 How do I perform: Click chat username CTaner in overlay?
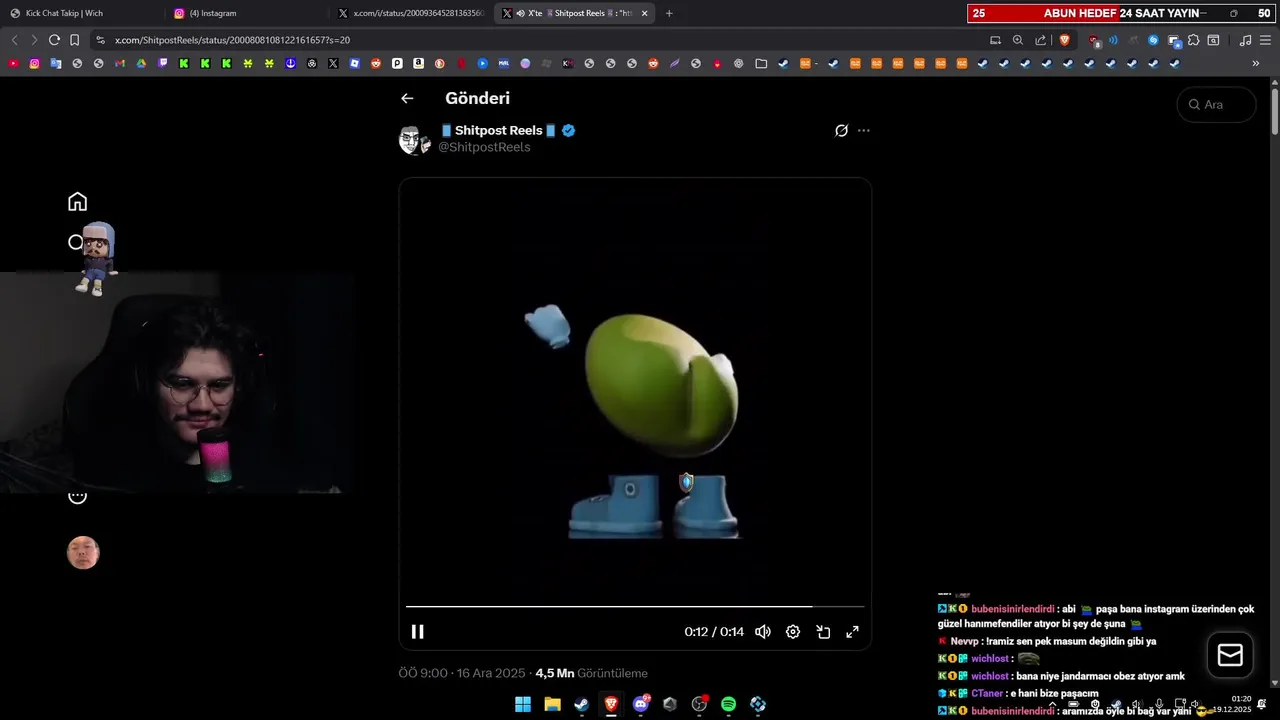point(987,693)
